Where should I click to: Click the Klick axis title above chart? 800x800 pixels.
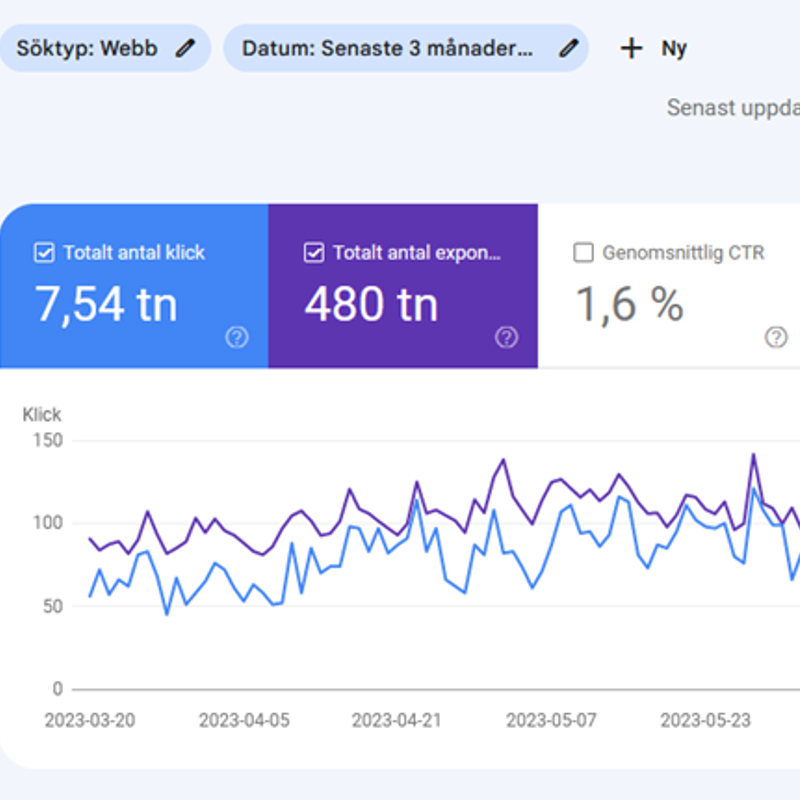pos(42,414)
